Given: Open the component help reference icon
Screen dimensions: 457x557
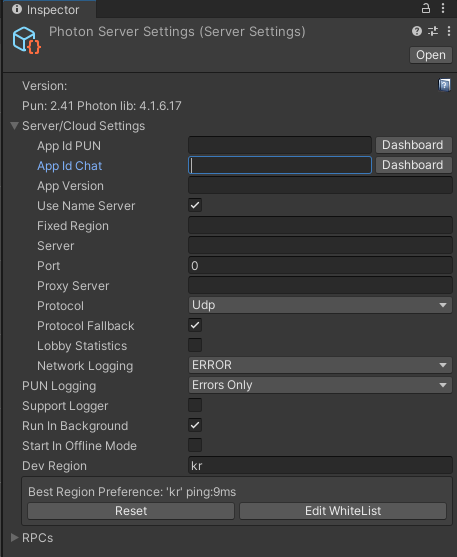Looking at the screenshot, I should click(416, 31).
